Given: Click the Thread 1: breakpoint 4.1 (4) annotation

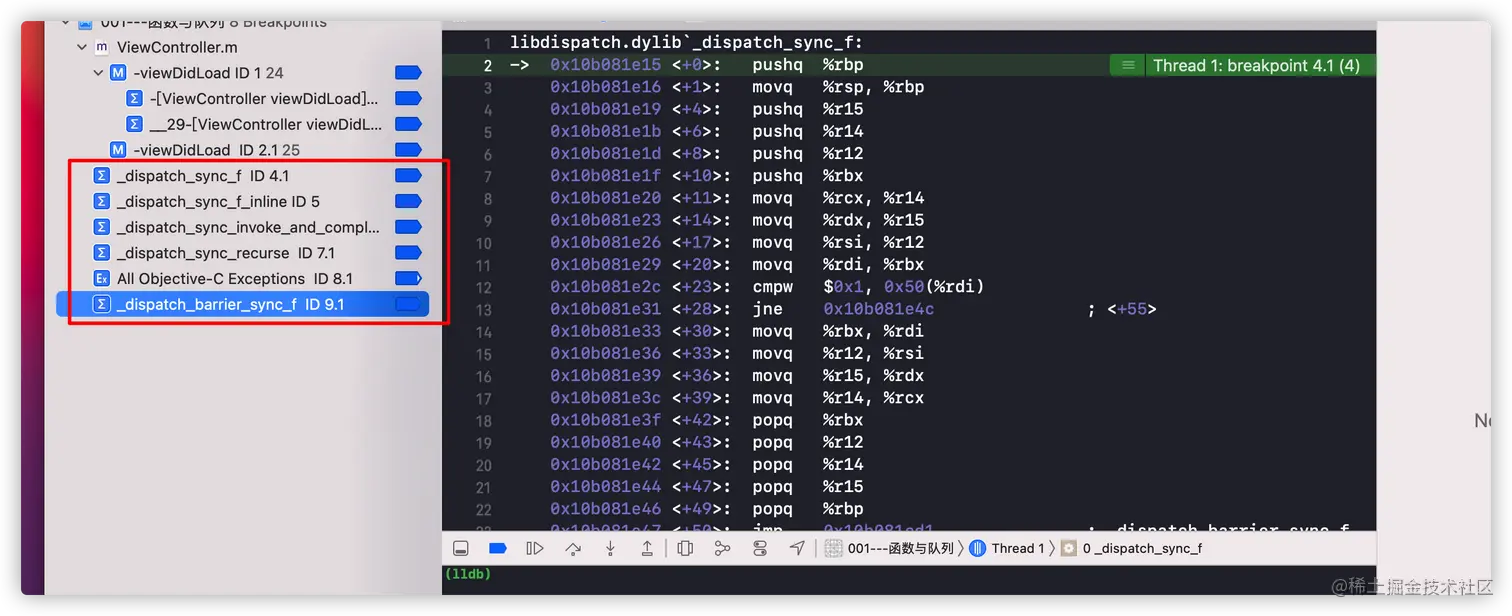Looking at the screenshot, I should (1256, 65).
